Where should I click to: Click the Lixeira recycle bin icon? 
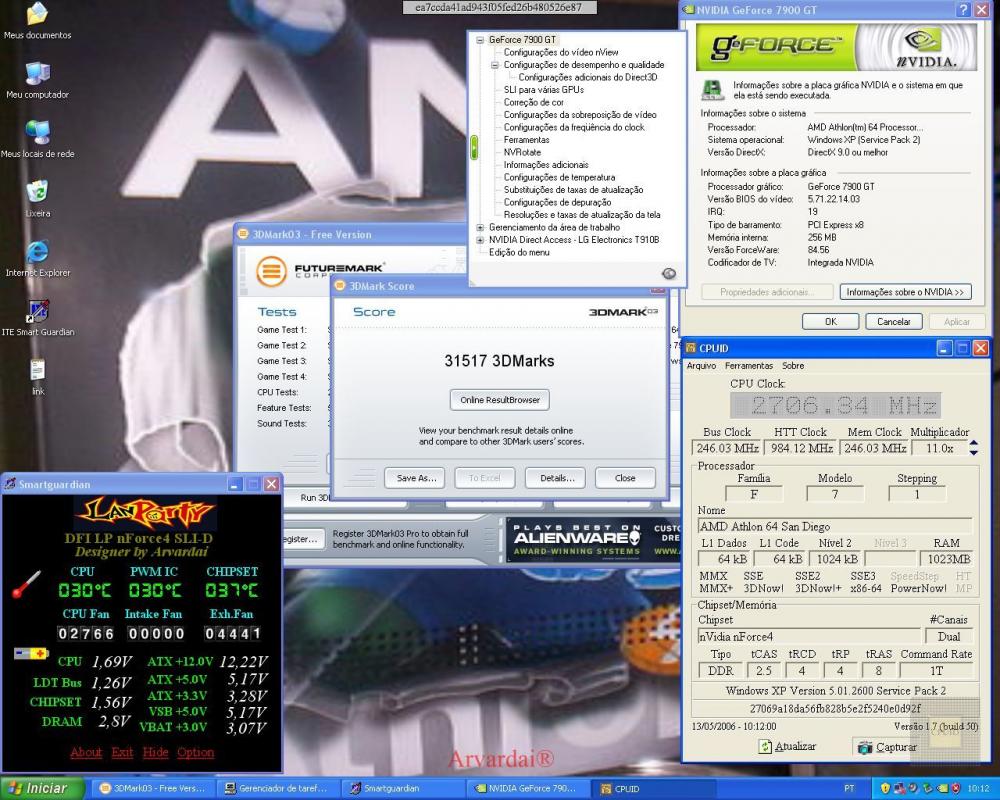click(37, 192)
